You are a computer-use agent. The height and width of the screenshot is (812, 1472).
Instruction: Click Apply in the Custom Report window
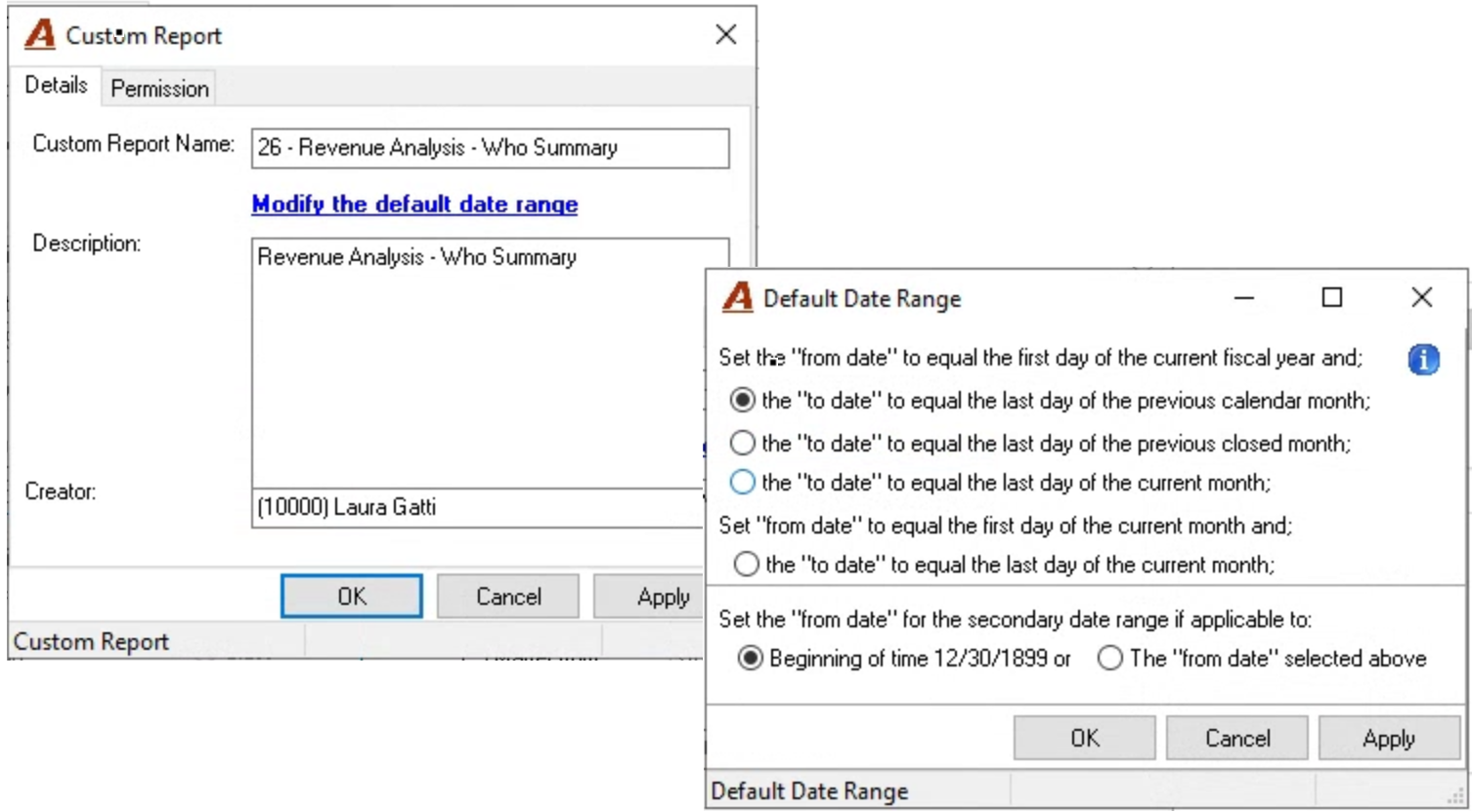point(649,596)
